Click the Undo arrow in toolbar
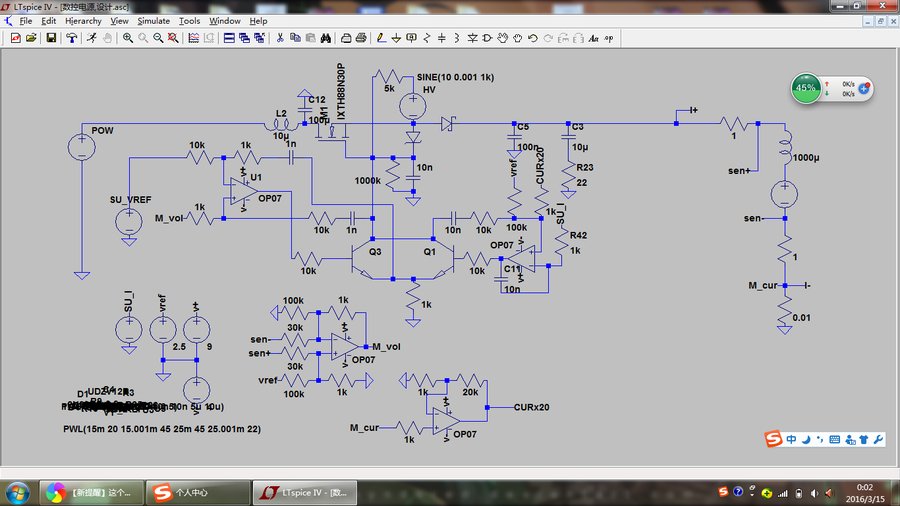Viewport: 900px width, 506px height. 533,38
